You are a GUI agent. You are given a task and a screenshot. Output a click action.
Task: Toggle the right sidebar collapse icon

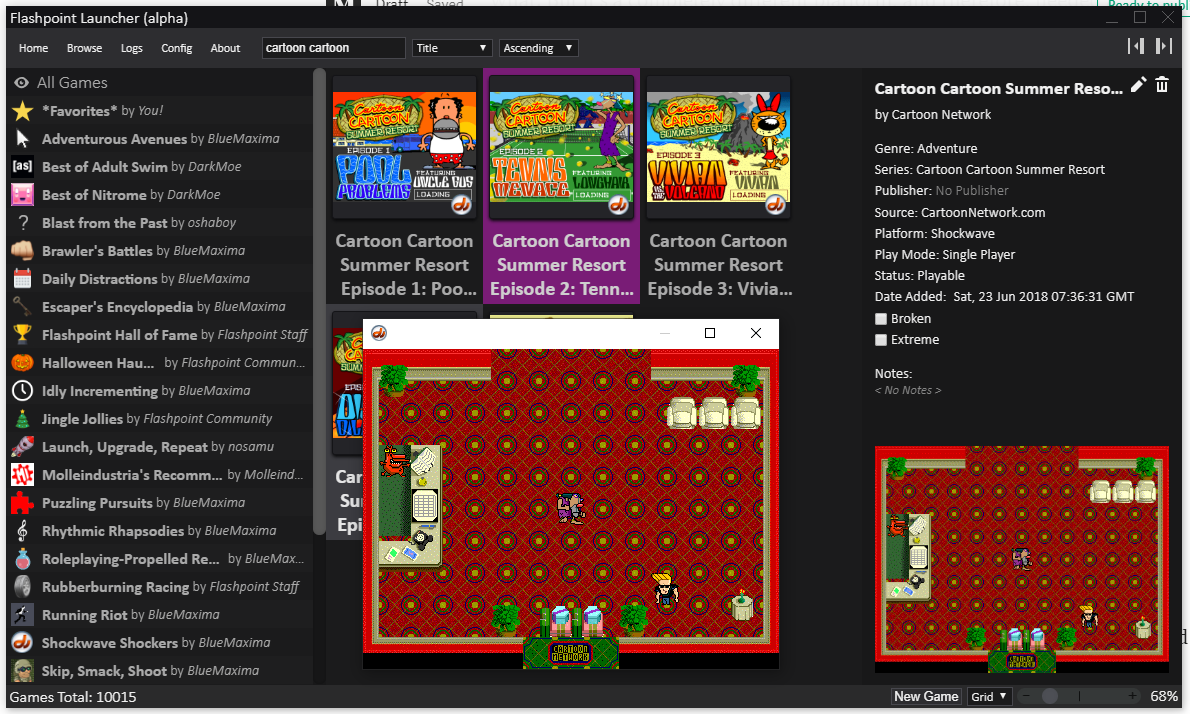[x=1163, y=46]
